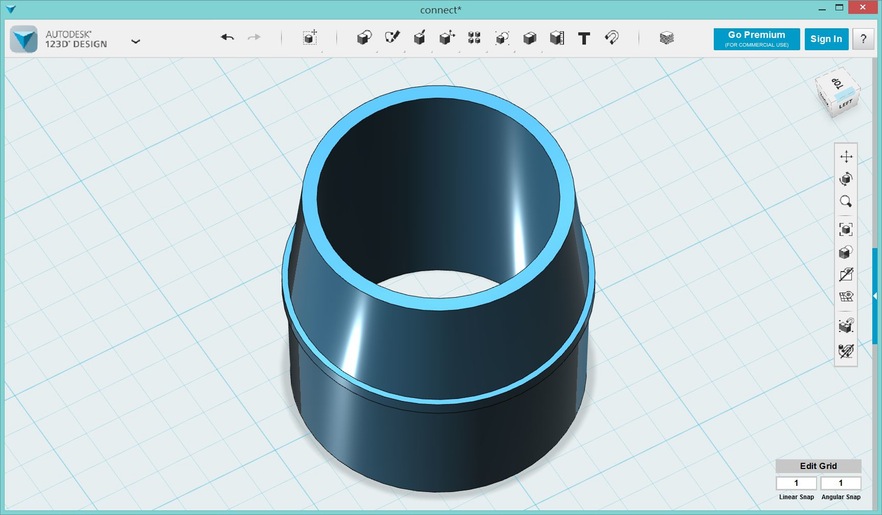Select the Text tool
882x515 pixels.
(584, 38)
